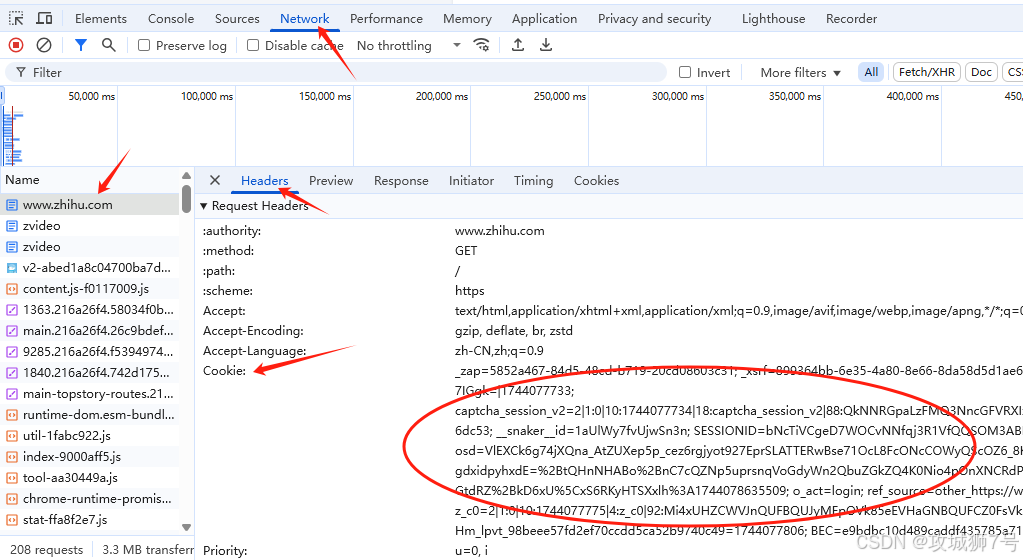Open Privacy and security tab
This screenshot has height=560, width=1023.
point(654,18)
